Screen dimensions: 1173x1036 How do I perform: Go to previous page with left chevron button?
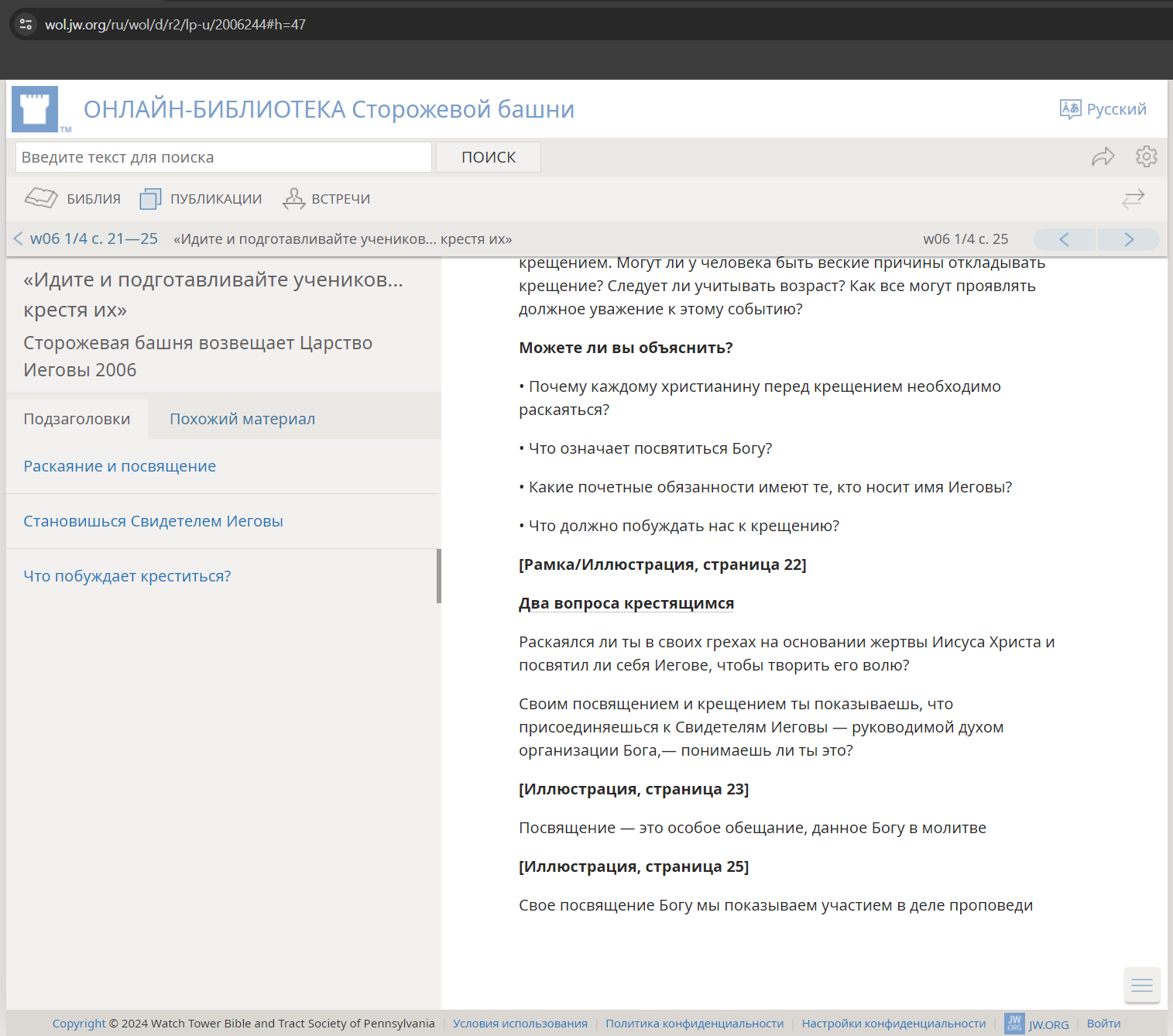(x=1065, y=239)
